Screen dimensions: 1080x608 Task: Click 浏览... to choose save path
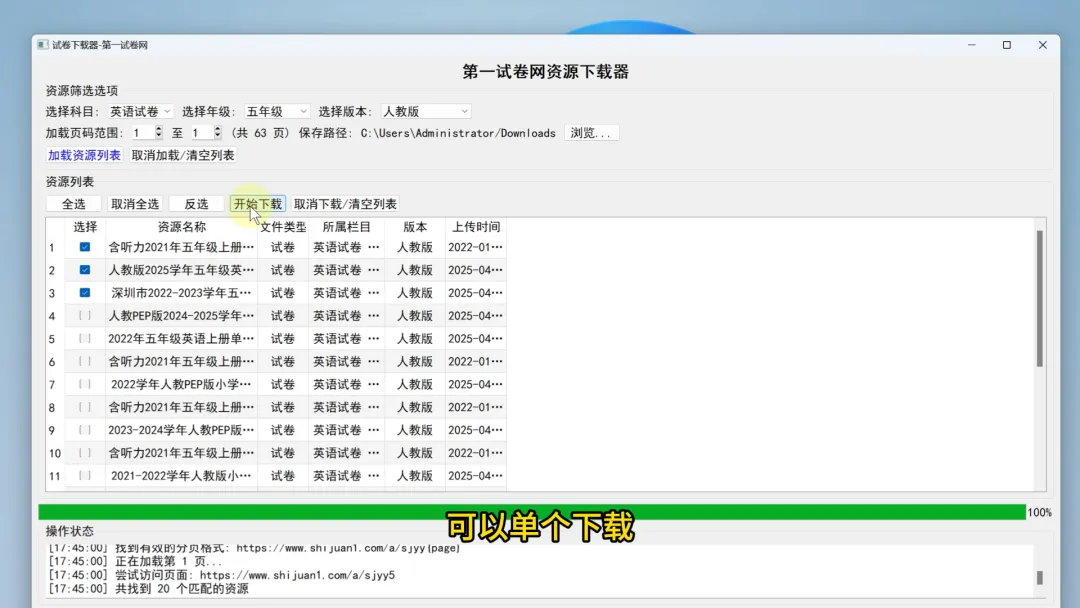point(591,133)
